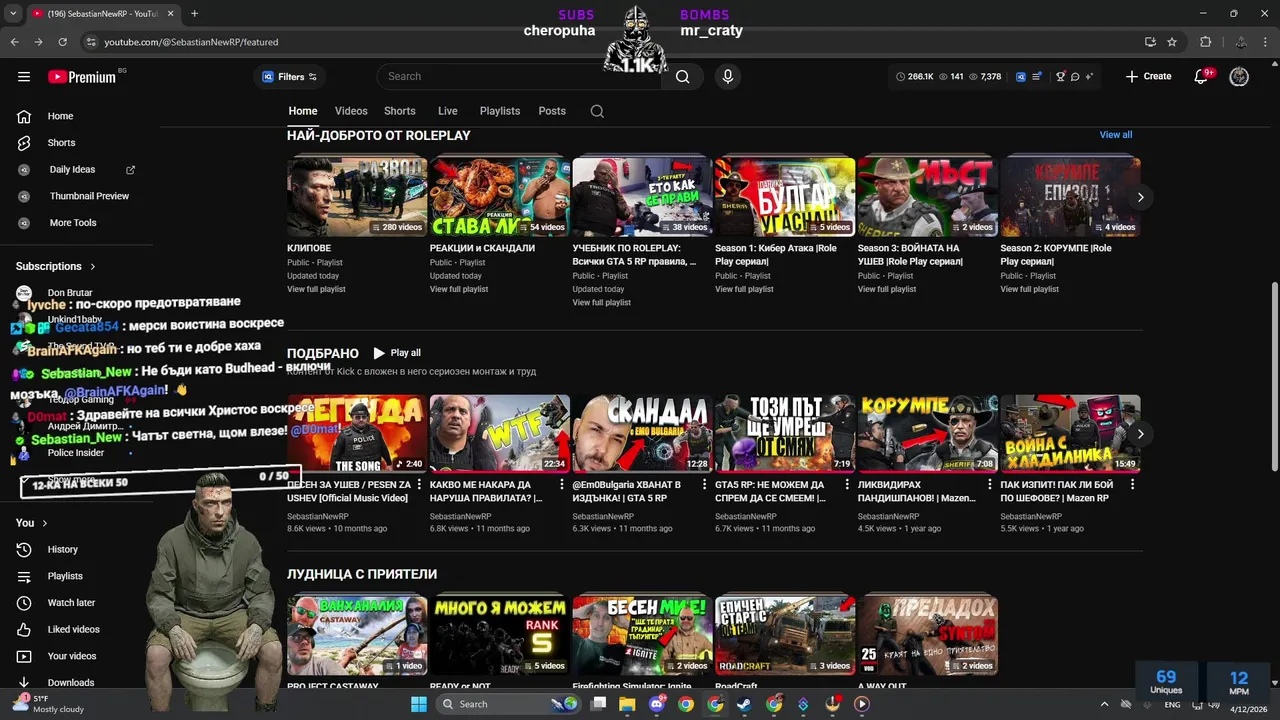
Task: Bookmark this page with the star
Action: pos(1172,42)
